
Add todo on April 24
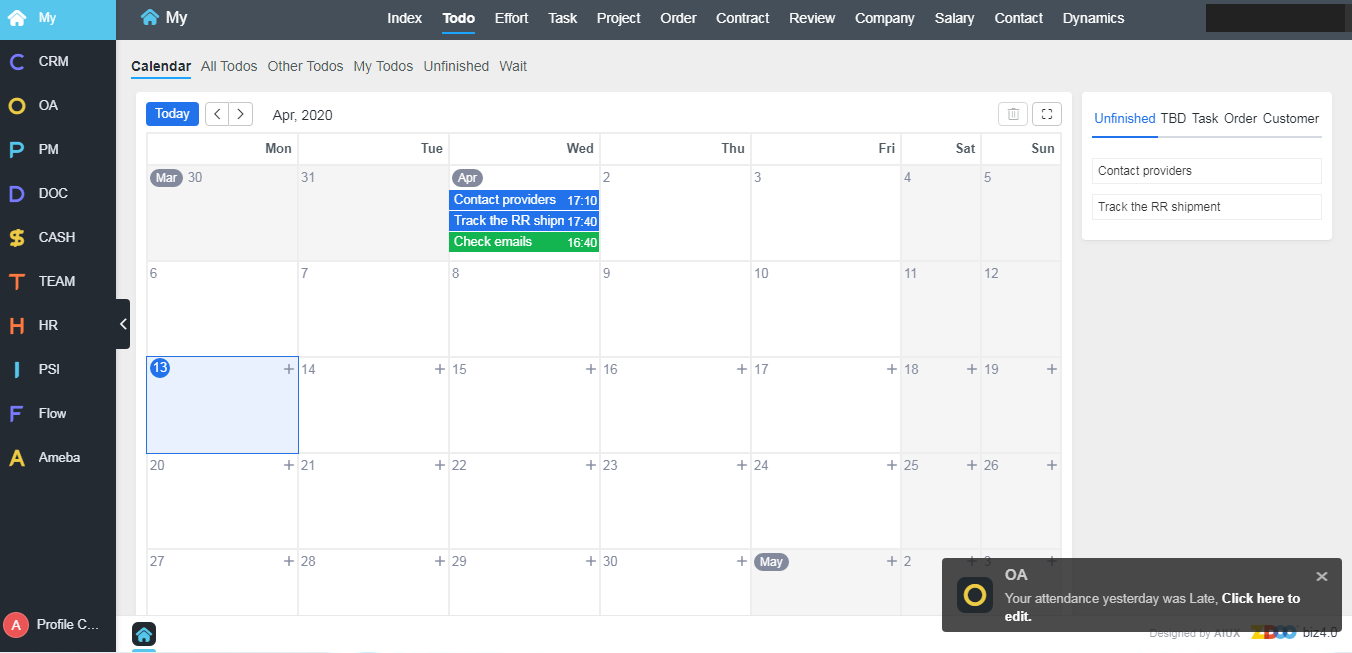coord(892,465)
